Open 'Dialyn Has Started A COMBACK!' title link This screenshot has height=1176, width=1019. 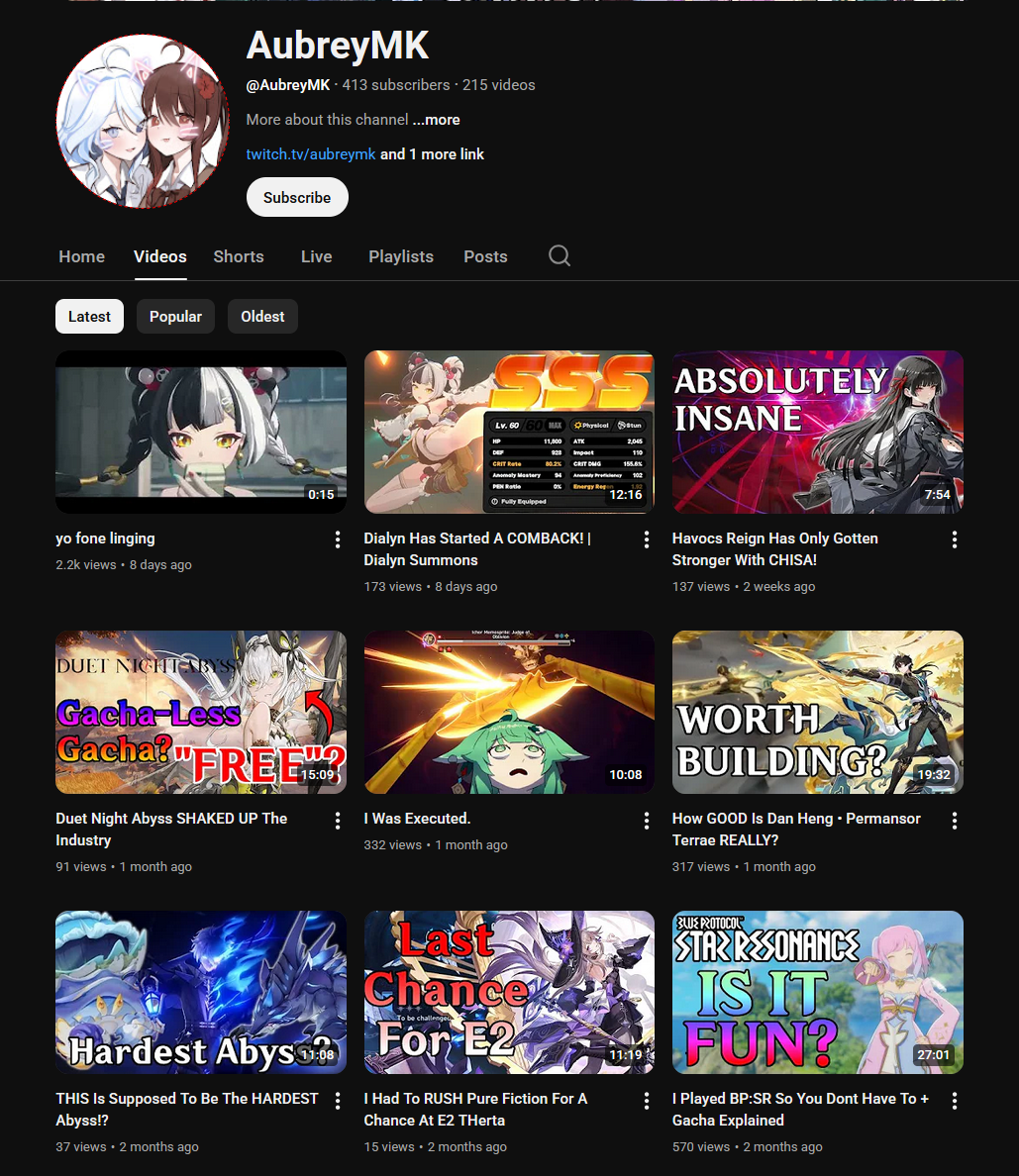click(x=477, y=549)
